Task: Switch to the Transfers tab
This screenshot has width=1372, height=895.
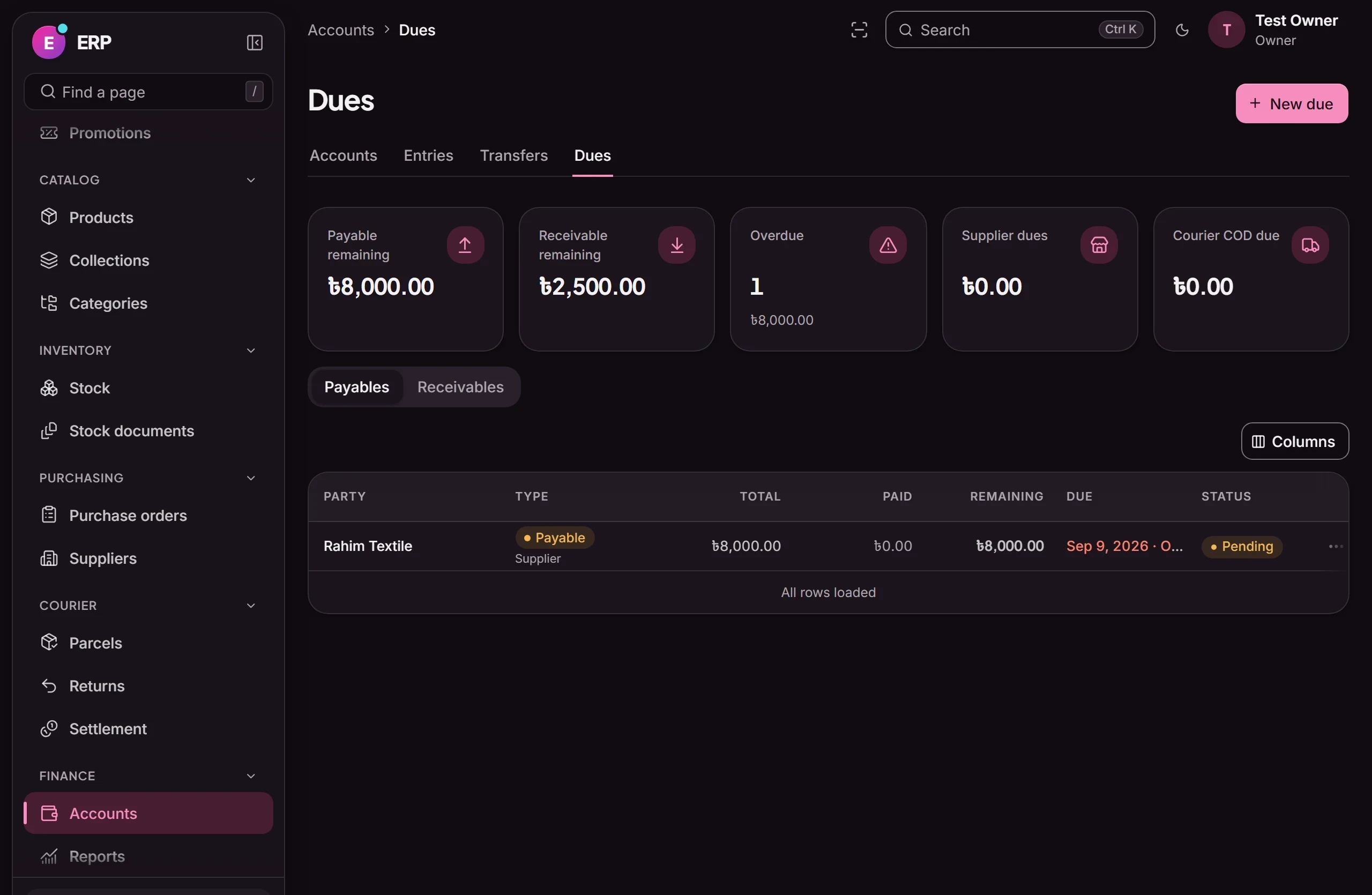Action: [513, 155]
